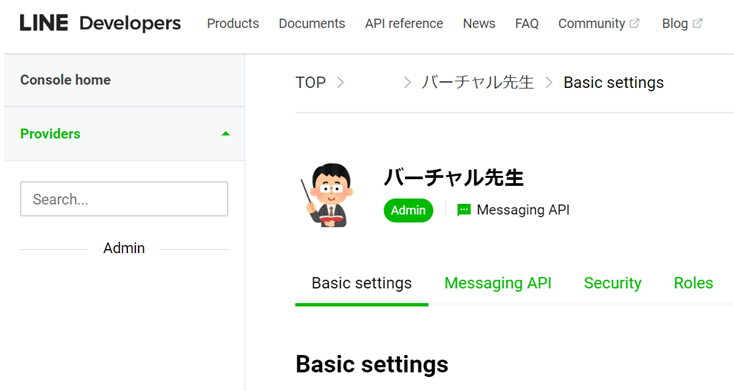Open the Documents menu item
The image size is (734, 391).
(312, 23)
